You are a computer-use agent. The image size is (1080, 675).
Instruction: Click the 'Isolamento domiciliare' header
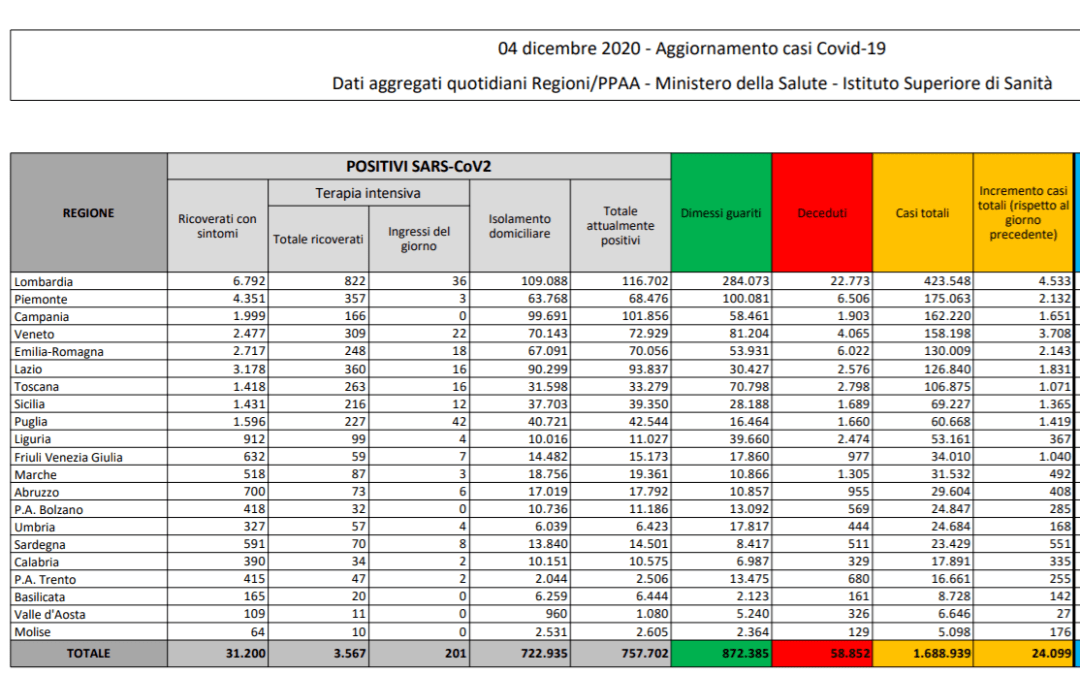(x=520, y=226)
